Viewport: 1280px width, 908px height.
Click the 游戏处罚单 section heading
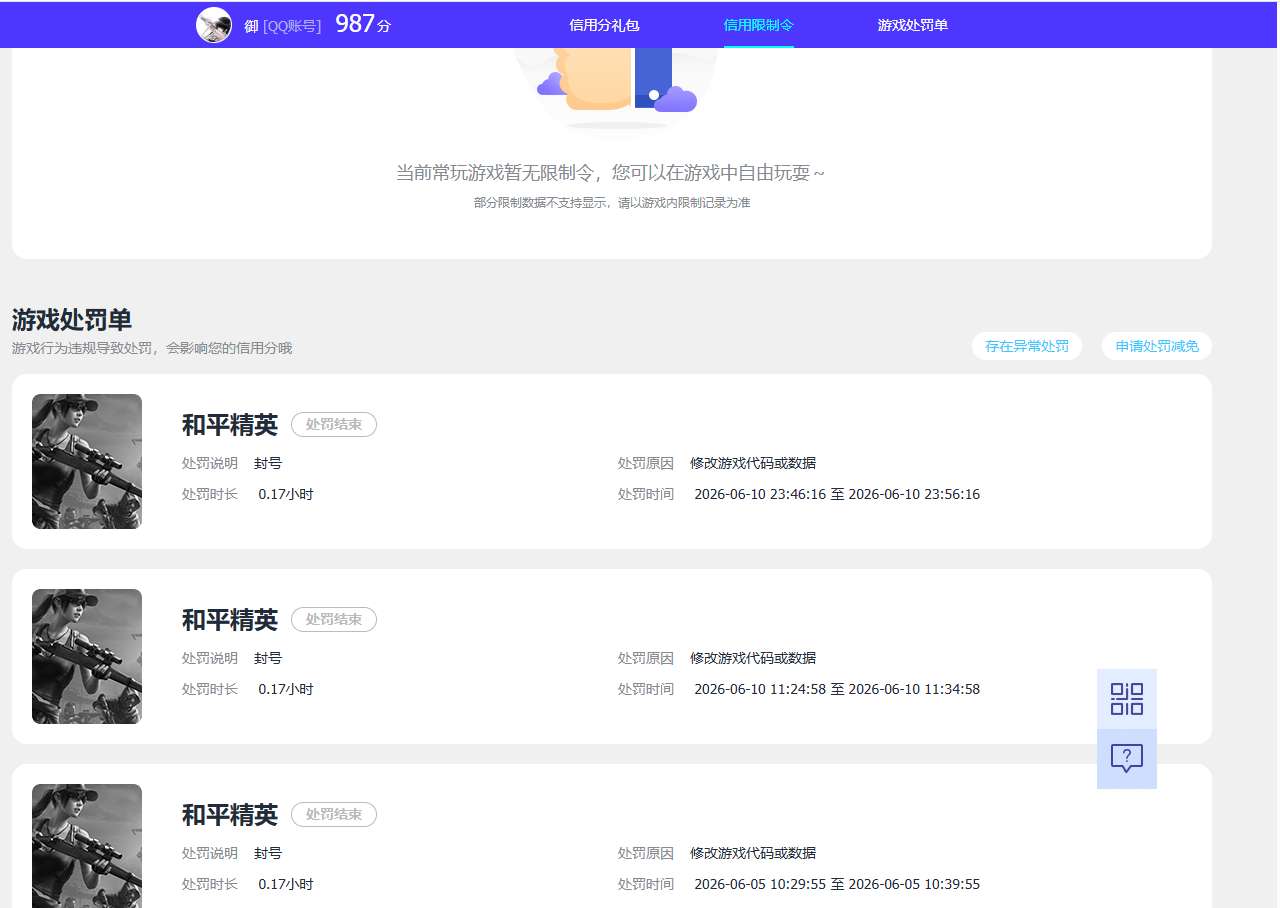[x=72, y=320]
